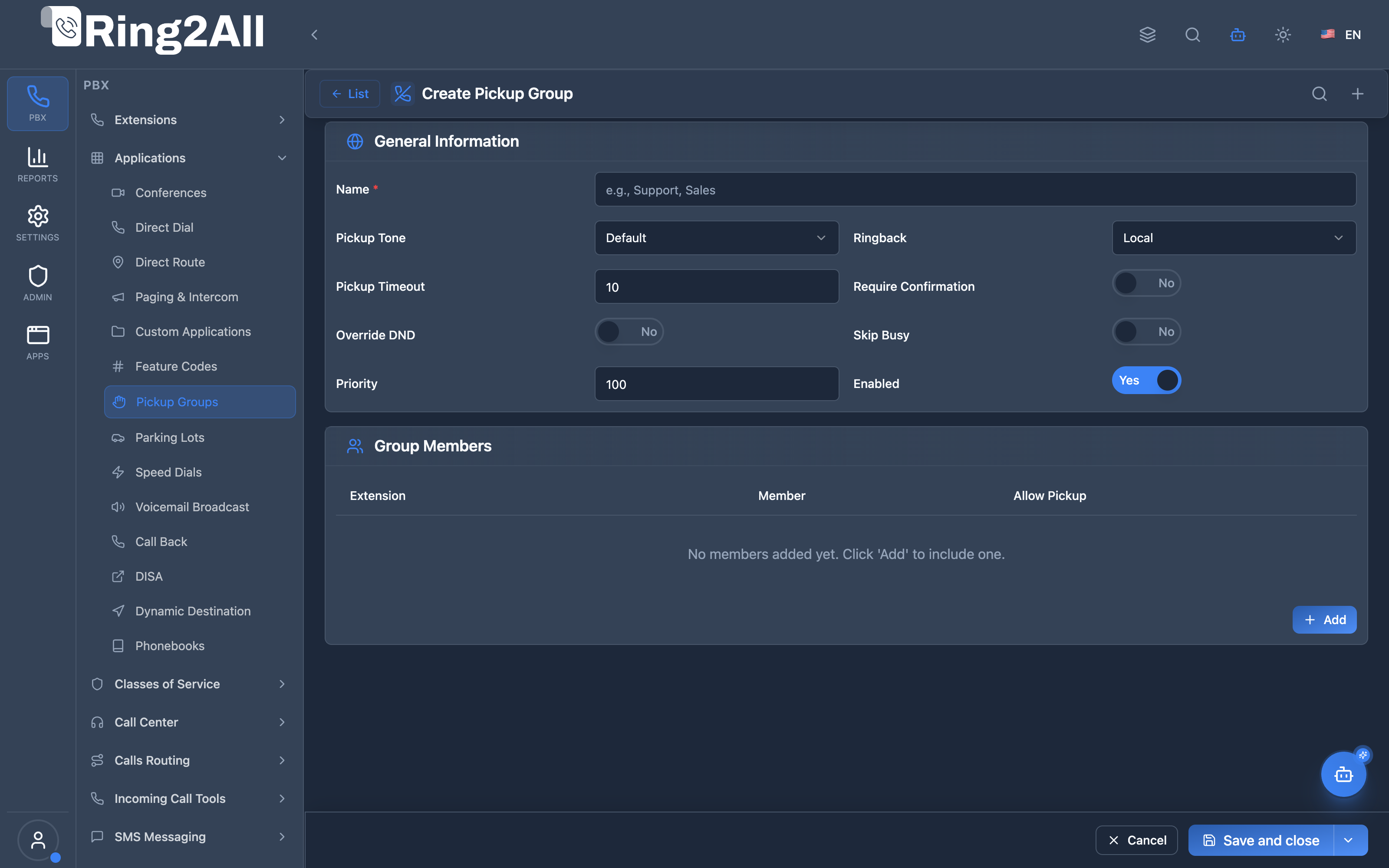This screenshot has width=1389, height=868.
Task: Expand the Extensions menu section
Action: [x=188, y=120]
